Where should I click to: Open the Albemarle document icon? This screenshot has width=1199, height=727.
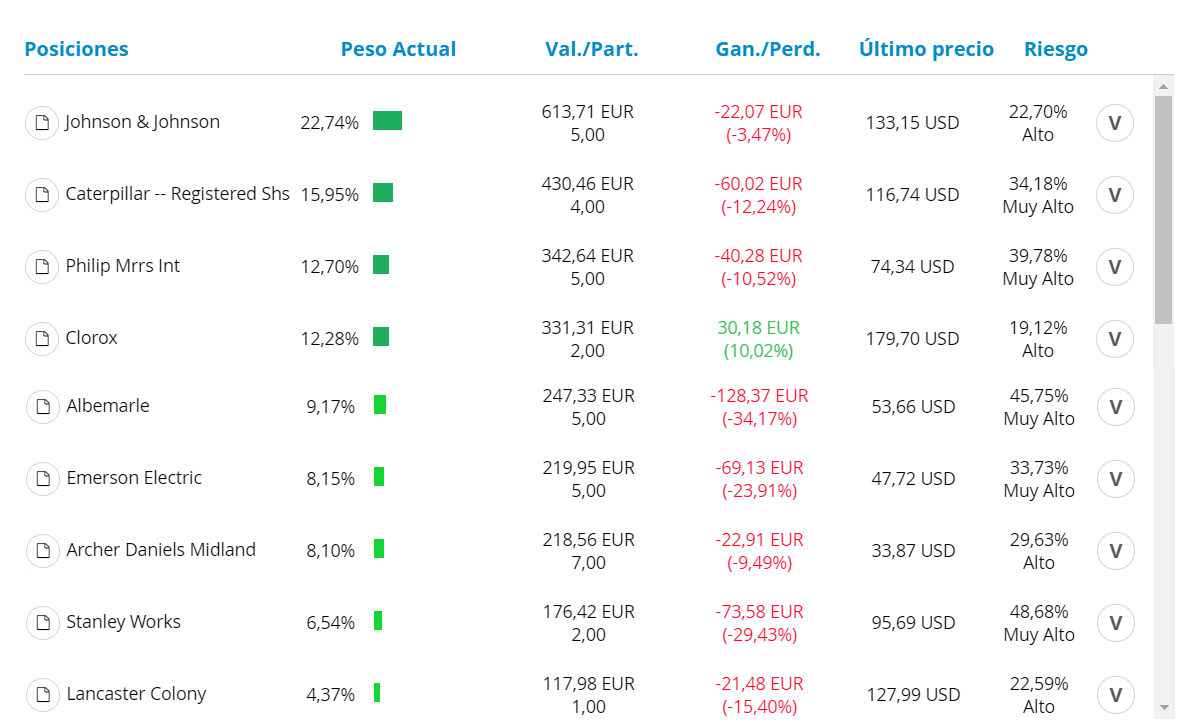click(x=43, y=406)
